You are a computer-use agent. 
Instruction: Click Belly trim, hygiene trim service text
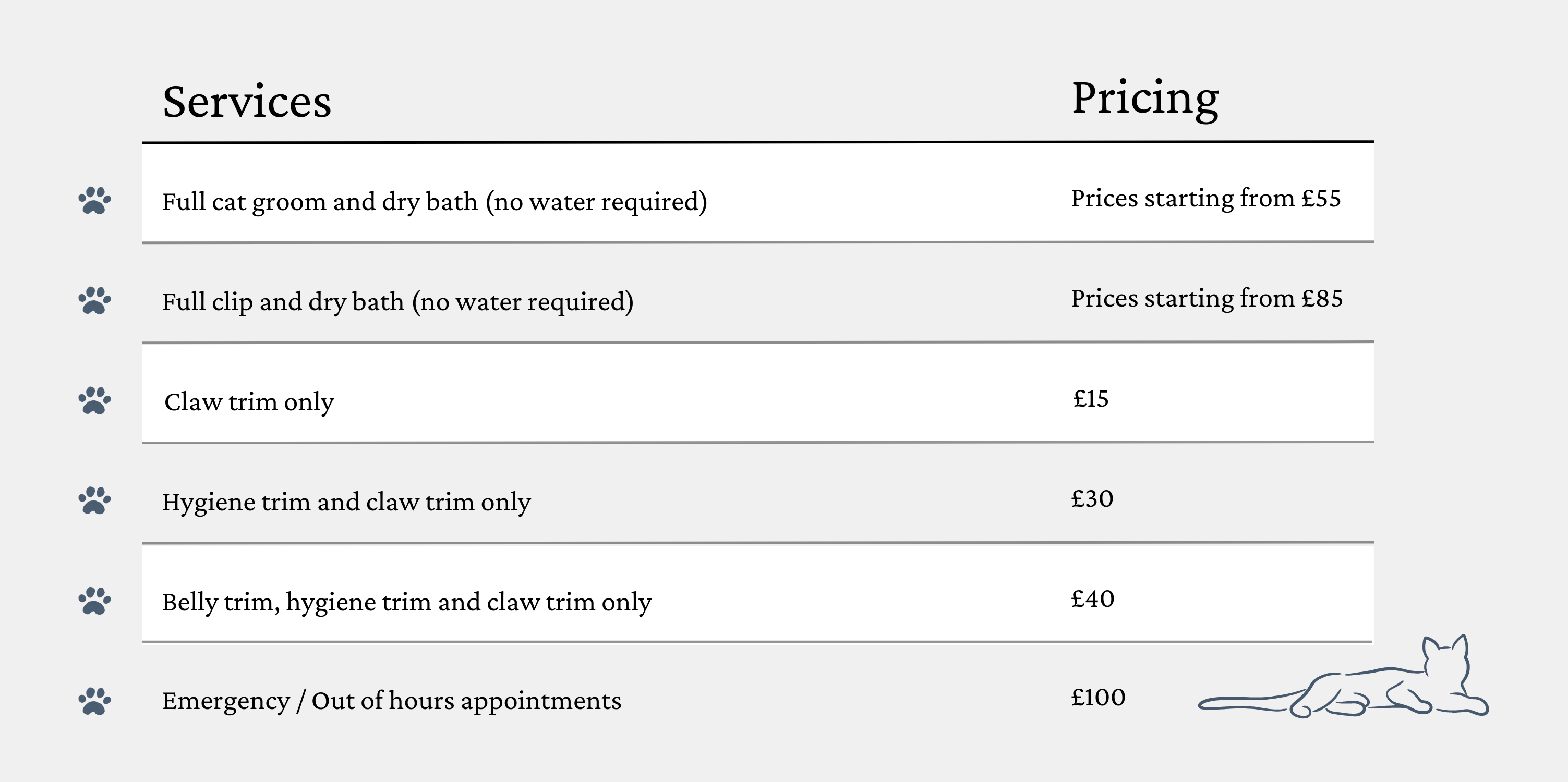pyautogui.click(x=406, y=602)
